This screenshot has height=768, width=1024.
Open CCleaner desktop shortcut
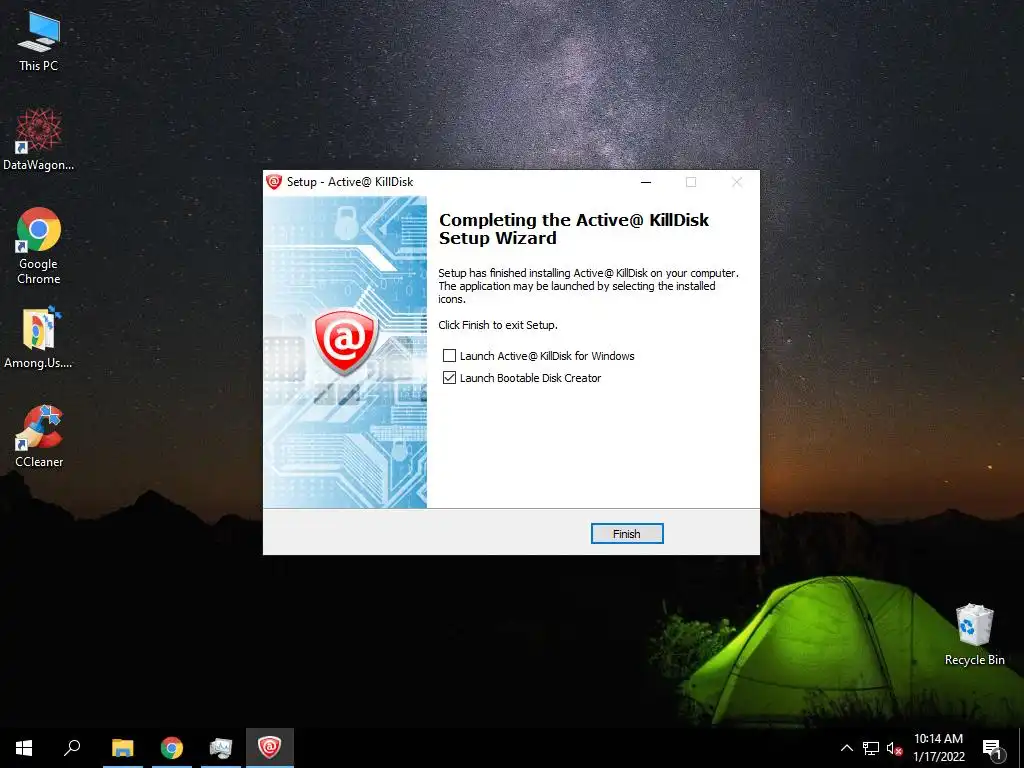39,436
